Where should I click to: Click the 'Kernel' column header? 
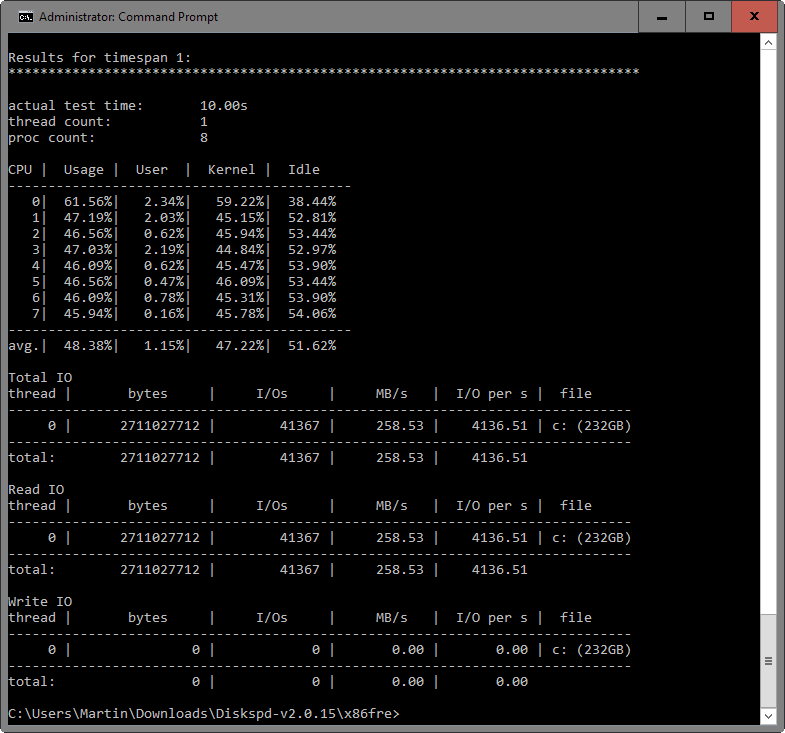[x=231, y=169]
